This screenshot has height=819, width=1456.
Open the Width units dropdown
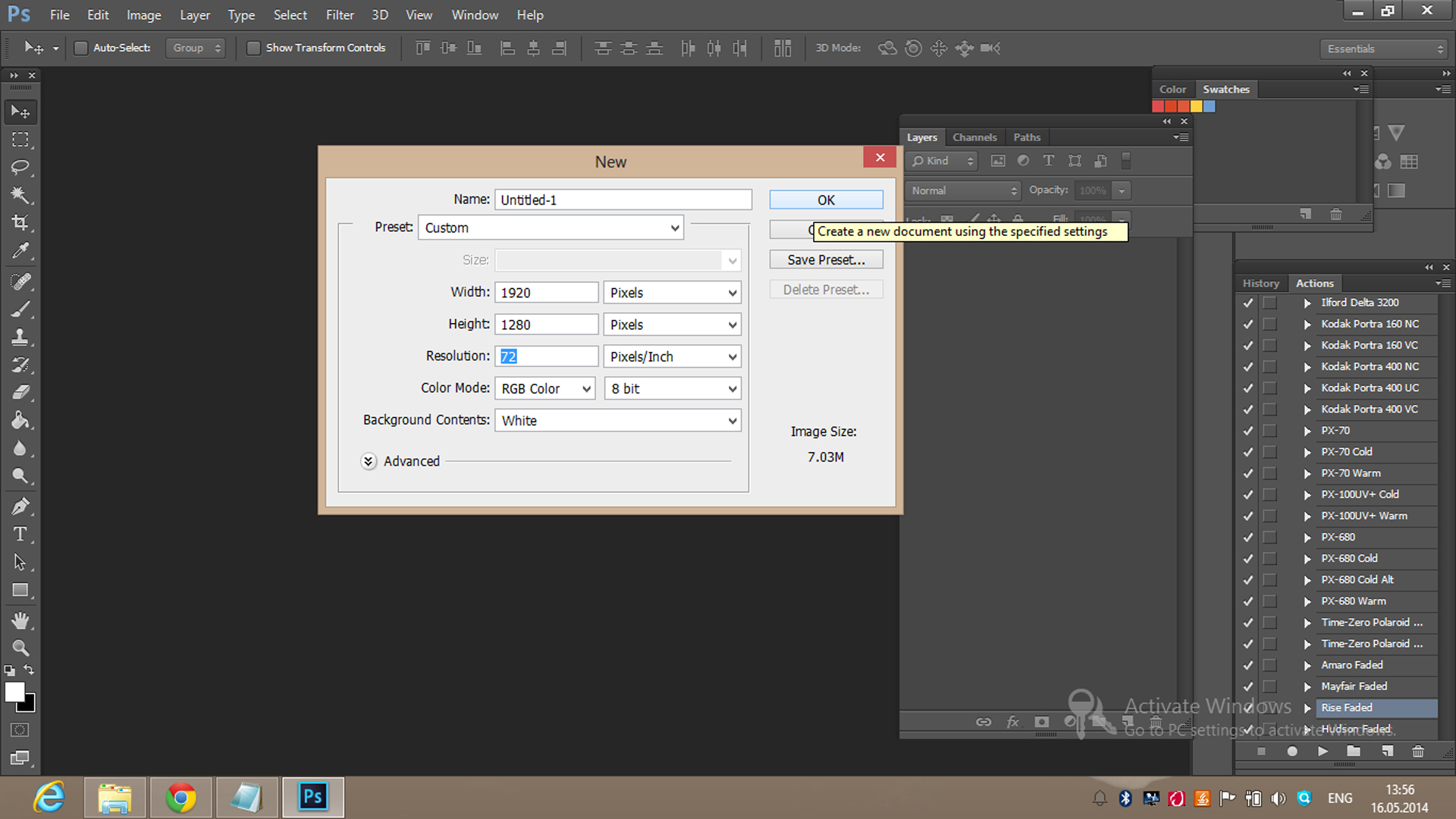(672, 293)
